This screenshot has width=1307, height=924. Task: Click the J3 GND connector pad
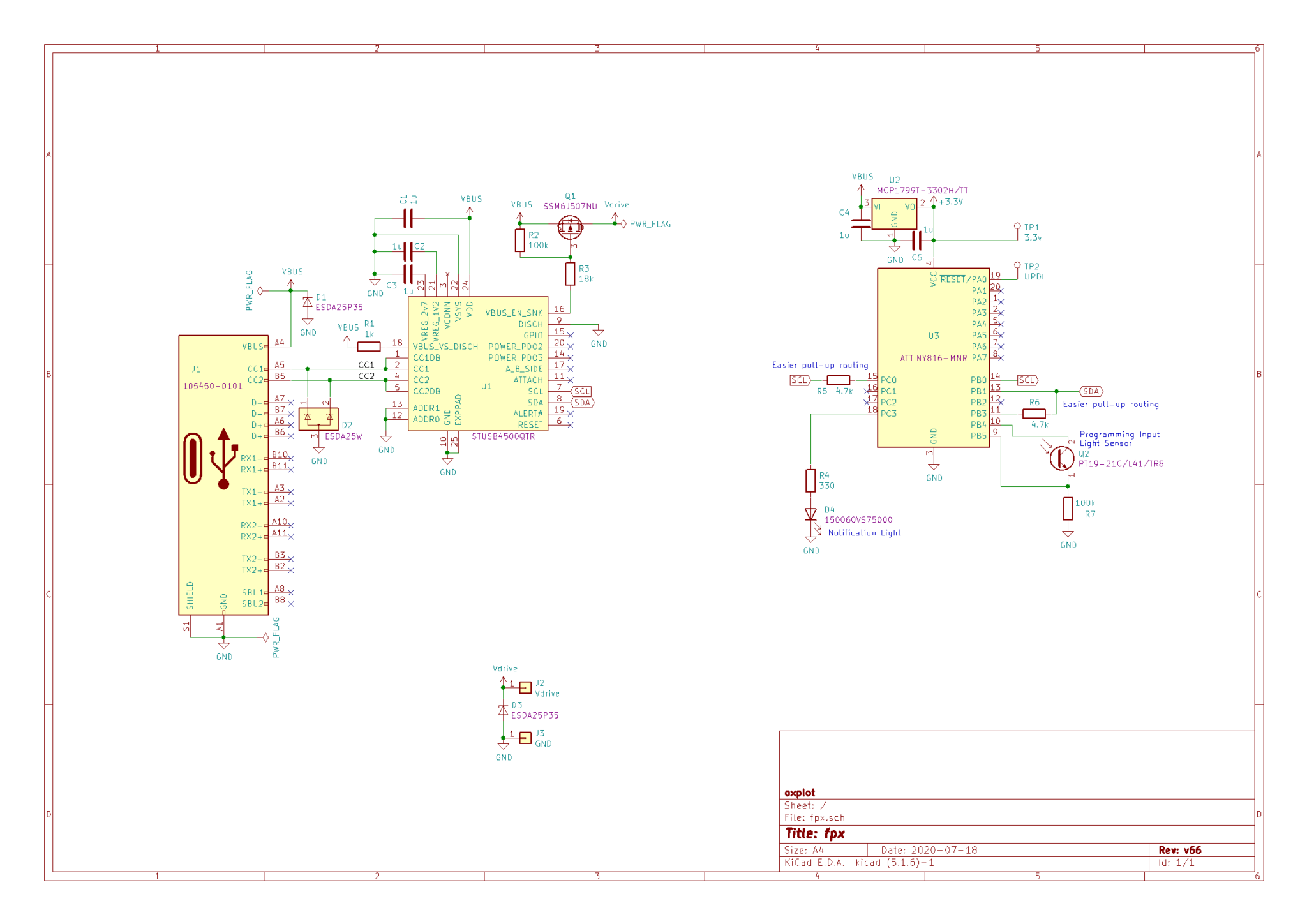coord(525,738)
